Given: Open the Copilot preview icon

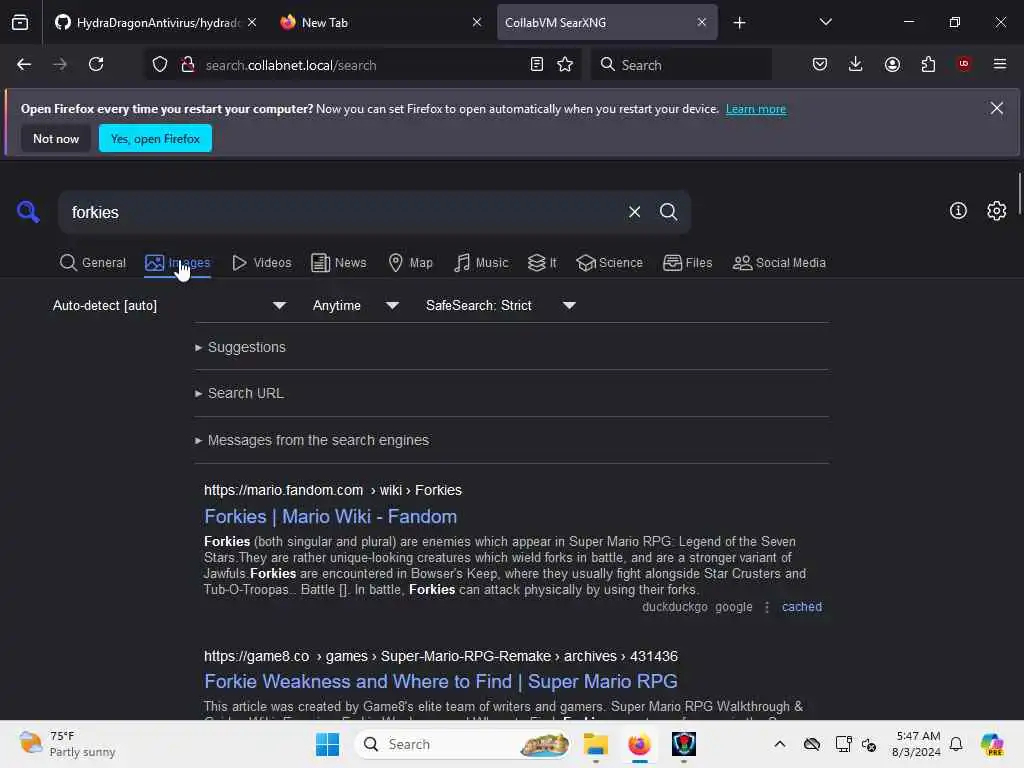Looking at the screenshot, I should (x=992, y=744).
